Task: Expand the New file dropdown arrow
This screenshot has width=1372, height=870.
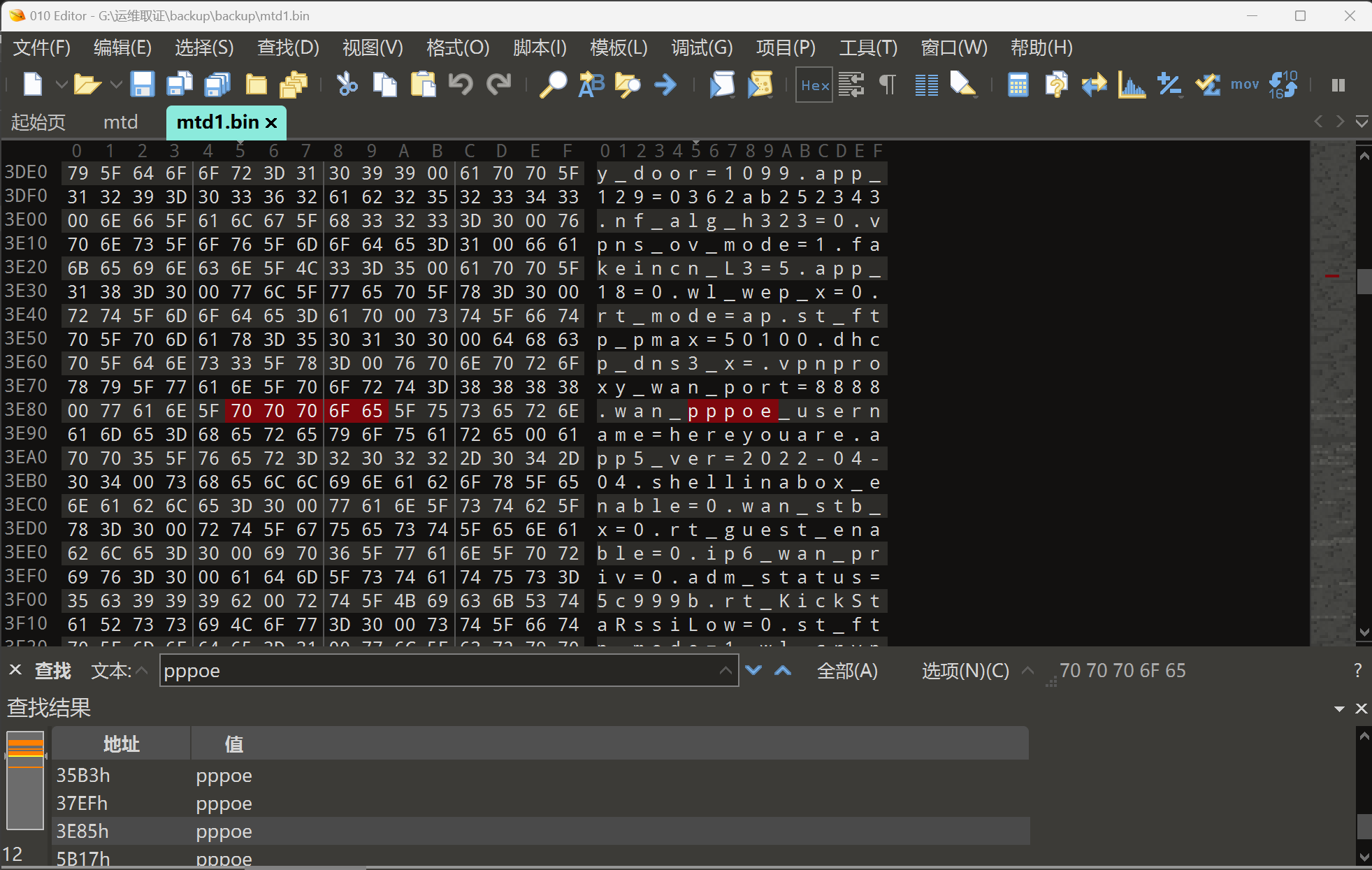Action: click(61, 85)
